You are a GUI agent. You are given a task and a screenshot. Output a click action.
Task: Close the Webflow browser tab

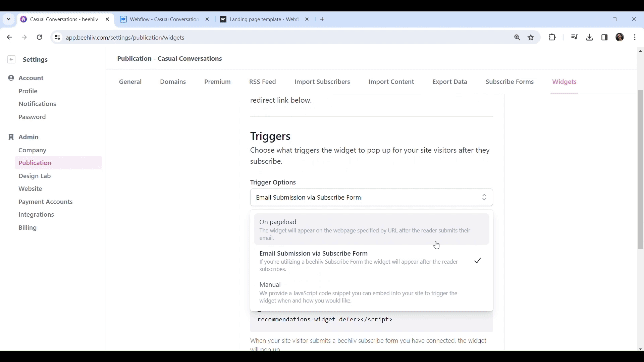point(207,19)
